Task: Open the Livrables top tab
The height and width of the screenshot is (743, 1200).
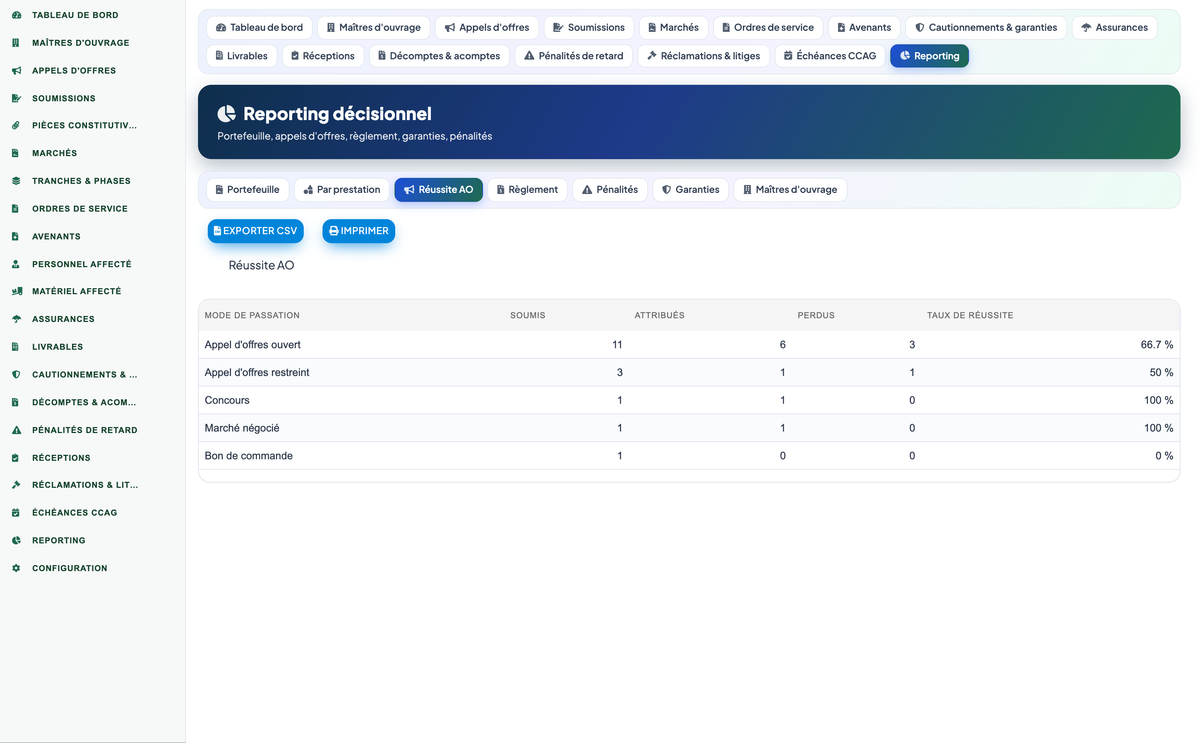Action: tap(242, 56)
